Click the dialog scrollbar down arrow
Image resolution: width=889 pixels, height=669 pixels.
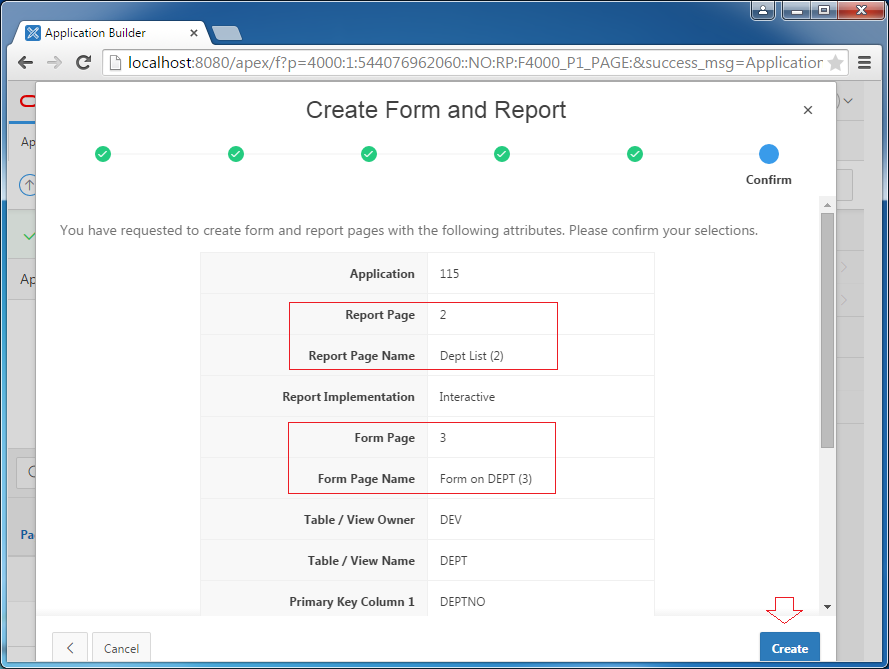(827, 607)
